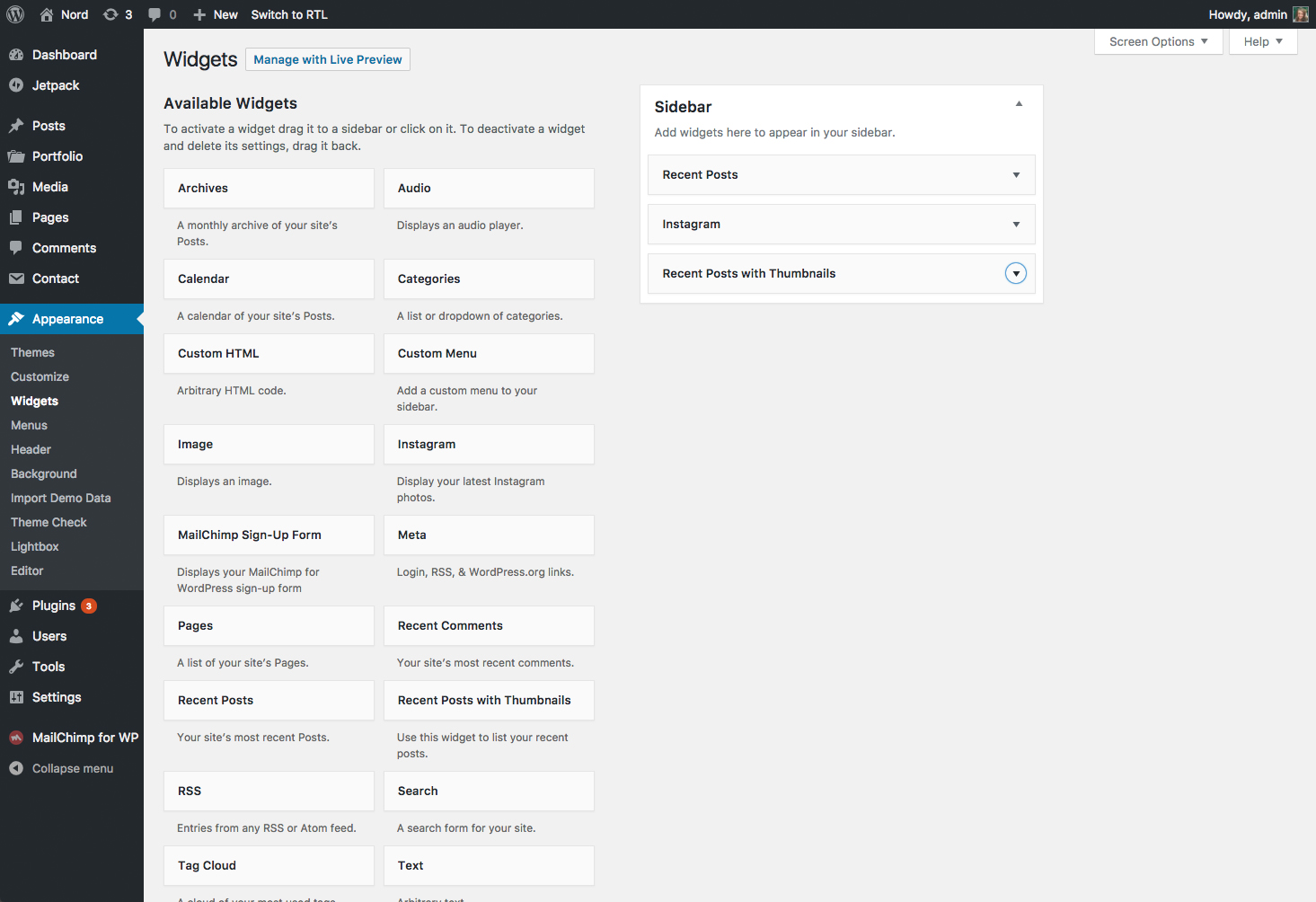1316x902 pixels.
Task: Click the Plugins update count badge
Action: (89, 606)
